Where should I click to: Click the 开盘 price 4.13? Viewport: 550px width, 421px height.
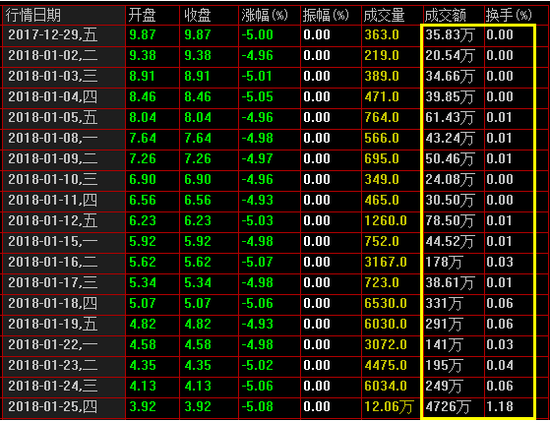[x=142, y=386]
